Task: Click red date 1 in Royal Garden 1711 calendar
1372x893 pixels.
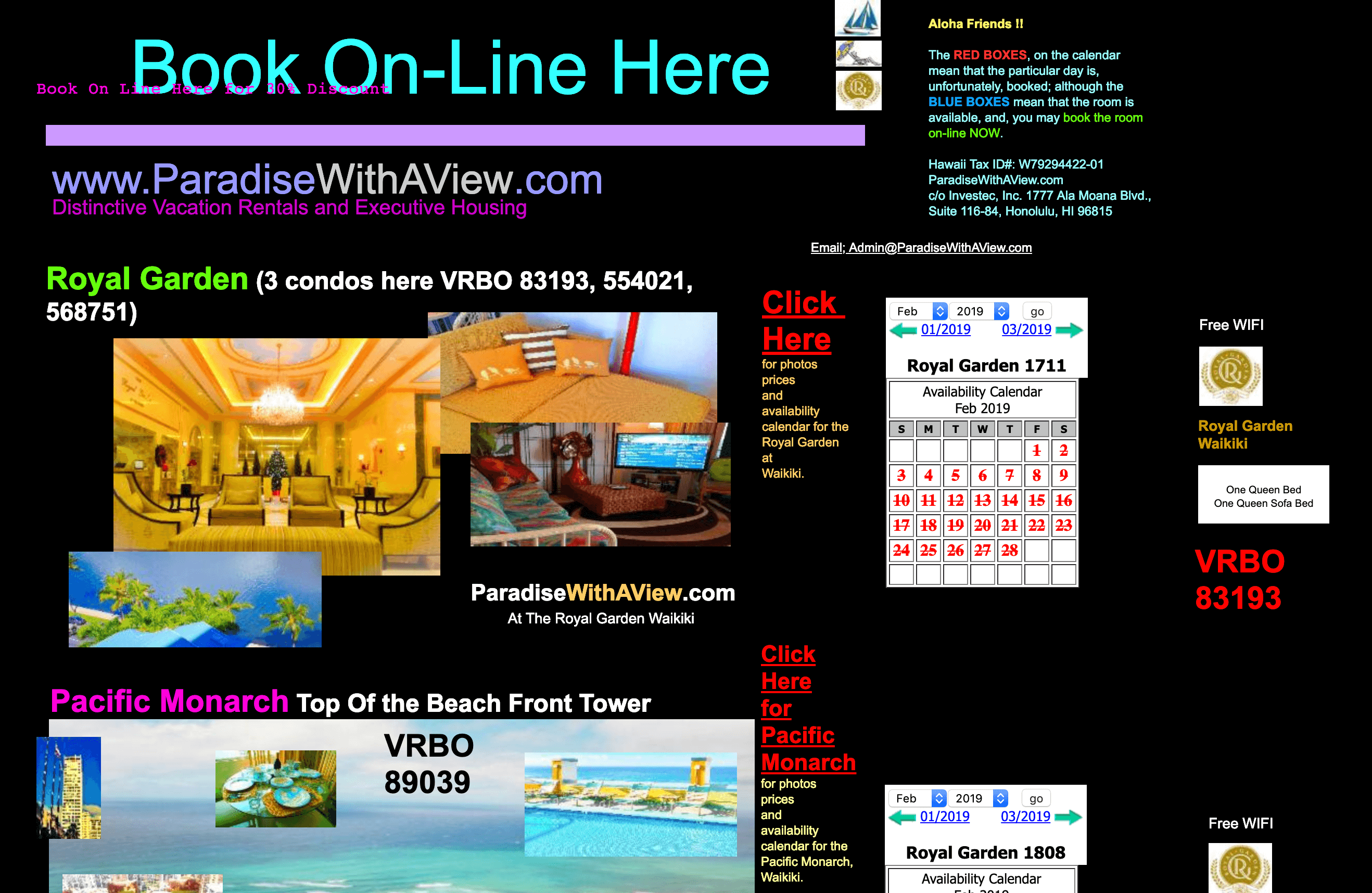Action: (1036, 452)
